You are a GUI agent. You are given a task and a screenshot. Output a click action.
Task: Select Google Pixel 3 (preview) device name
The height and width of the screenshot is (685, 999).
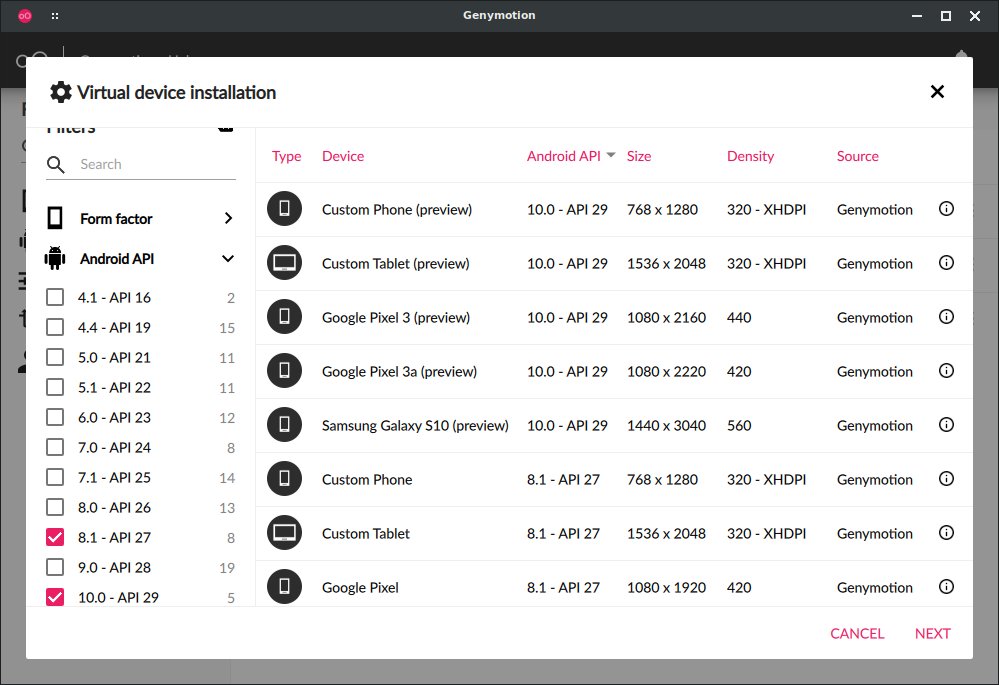click(396, 317)
